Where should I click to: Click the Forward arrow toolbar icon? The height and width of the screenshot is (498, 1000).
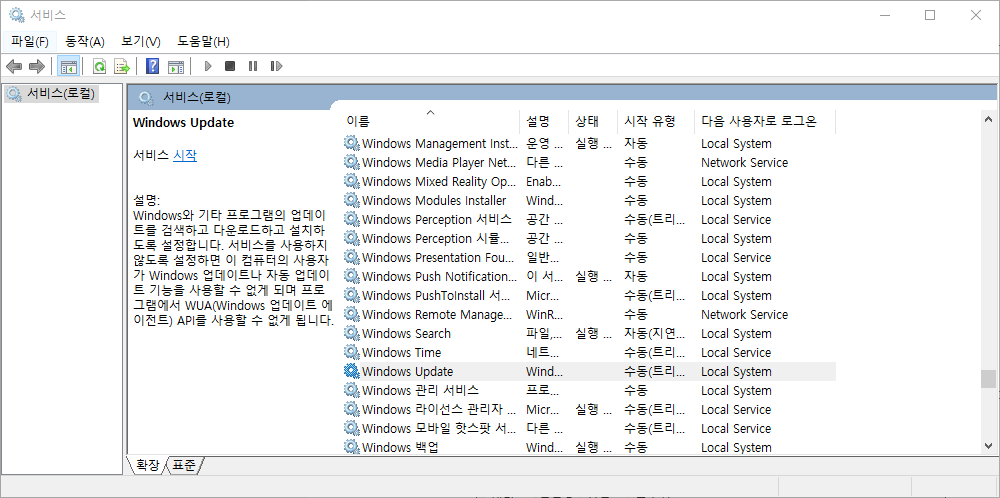(x=37, y=66)
